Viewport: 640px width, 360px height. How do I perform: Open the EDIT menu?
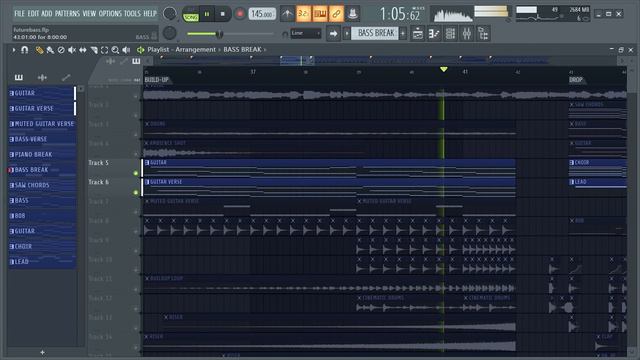[x=33, y=13]
